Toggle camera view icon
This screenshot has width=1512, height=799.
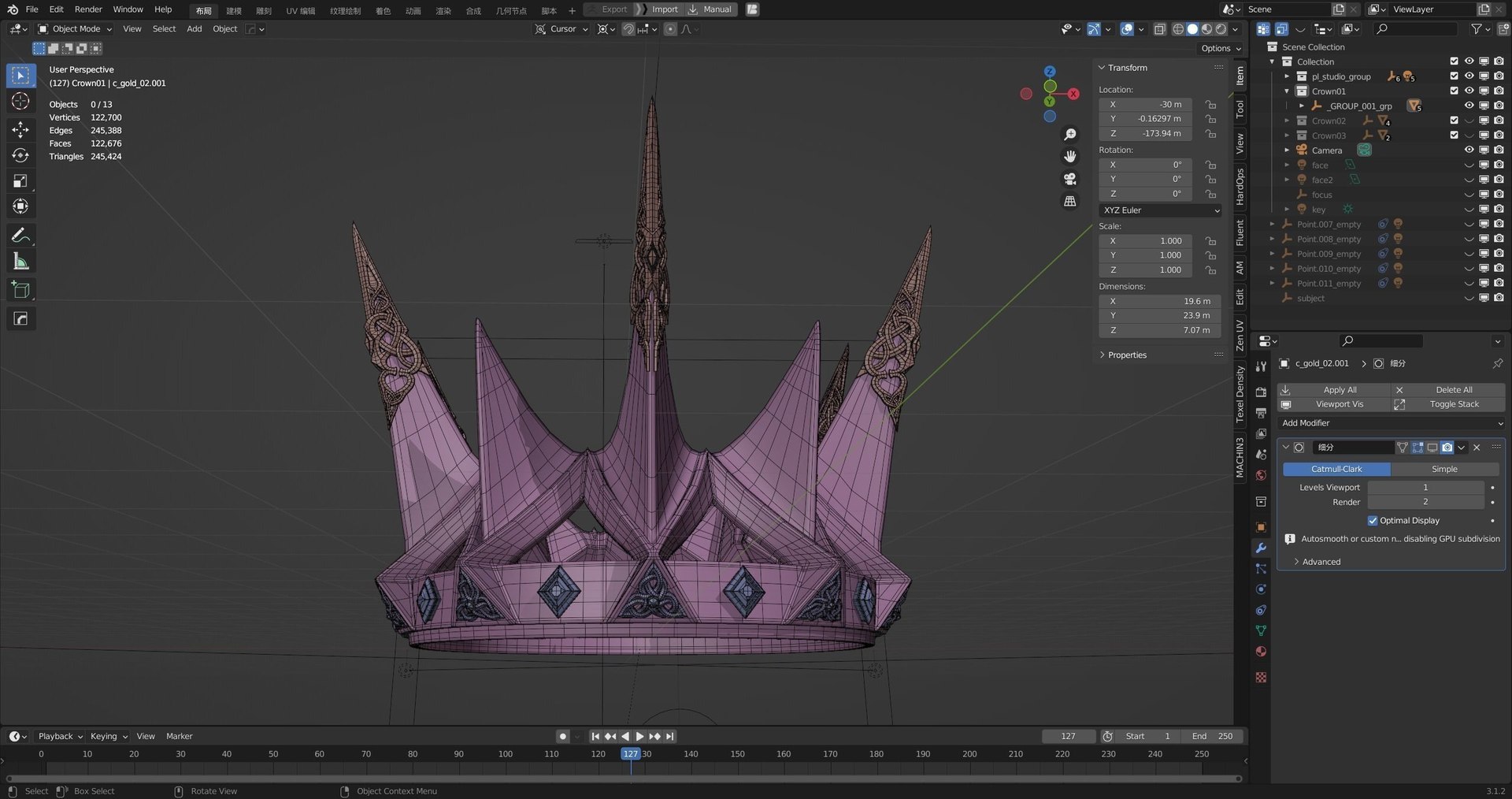coord(1069,179)
